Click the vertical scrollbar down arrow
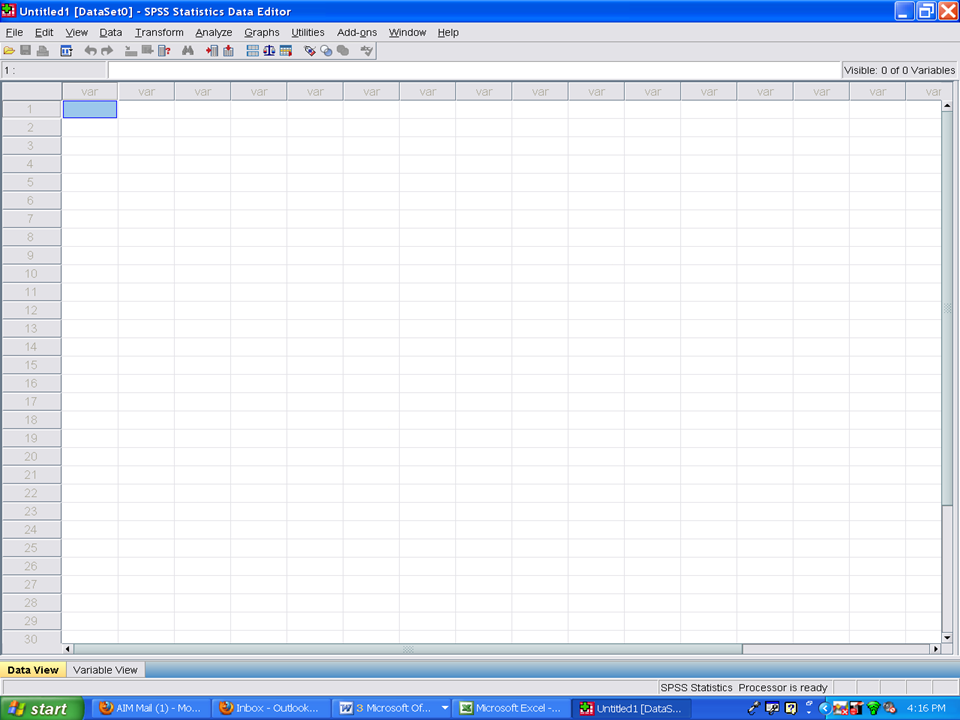Screen dimensions: 960x720 [x=947, y=637]
